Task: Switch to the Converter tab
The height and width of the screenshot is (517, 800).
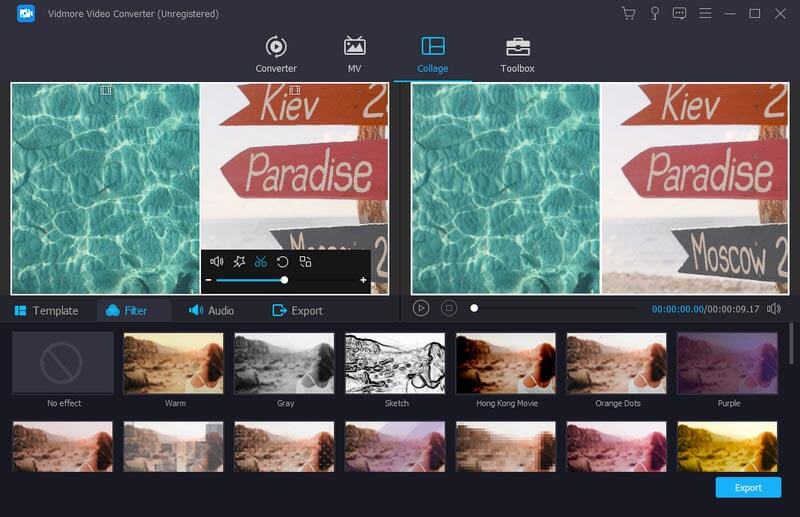Action: (276, 55)
